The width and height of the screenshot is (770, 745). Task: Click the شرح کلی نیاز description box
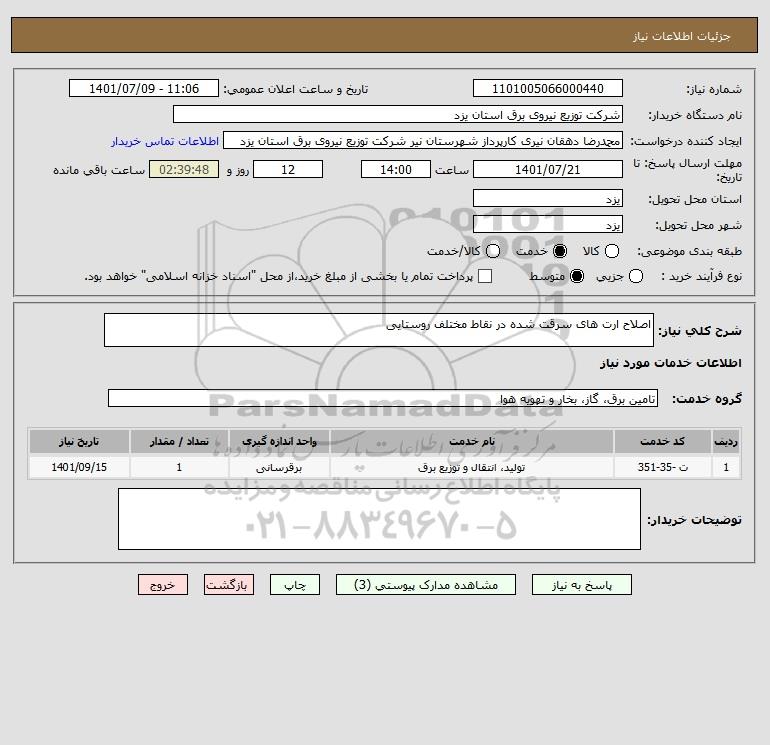tap(379, 331)
